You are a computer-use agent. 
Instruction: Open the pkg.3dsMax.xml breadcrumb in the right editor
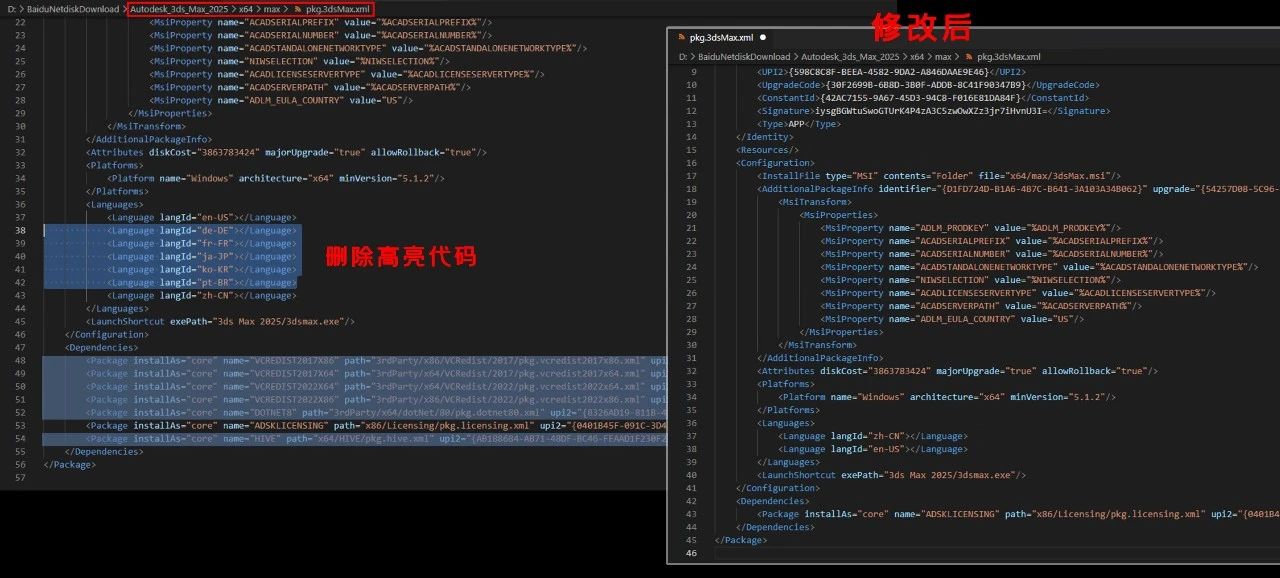pyautogui.click(x=1009, y=57)
